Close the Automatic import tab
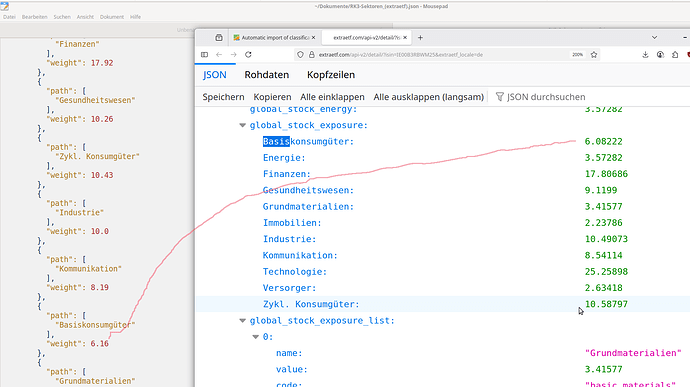 (313, 37)
